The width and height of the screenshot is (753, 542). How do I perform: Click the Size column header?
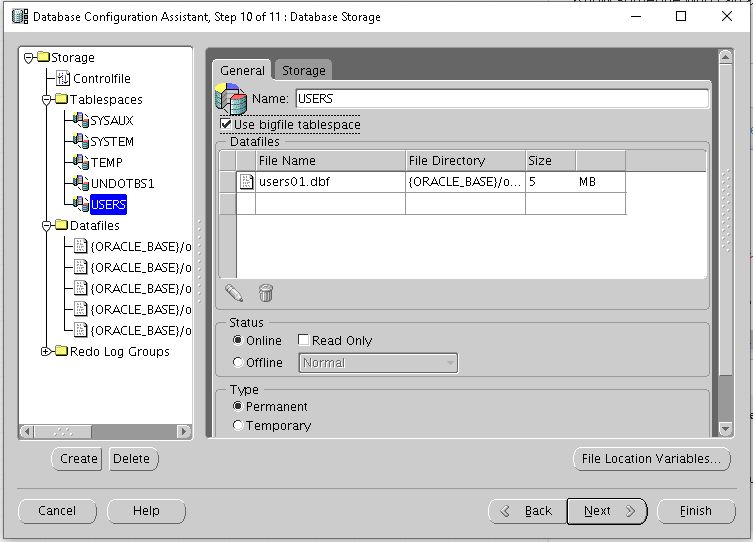tap(550, 160)
